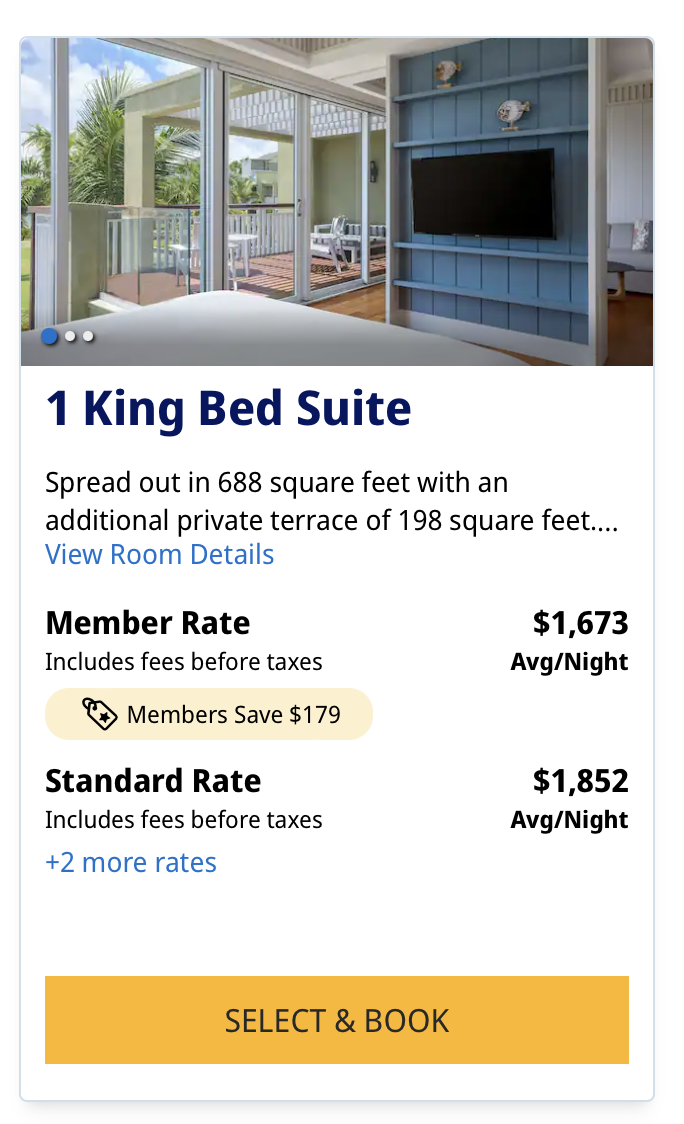Image resolution: width=684 pixels, height=1124 pixels.
Task: Choose the Standard Rate label
Action: coord(153,781)
